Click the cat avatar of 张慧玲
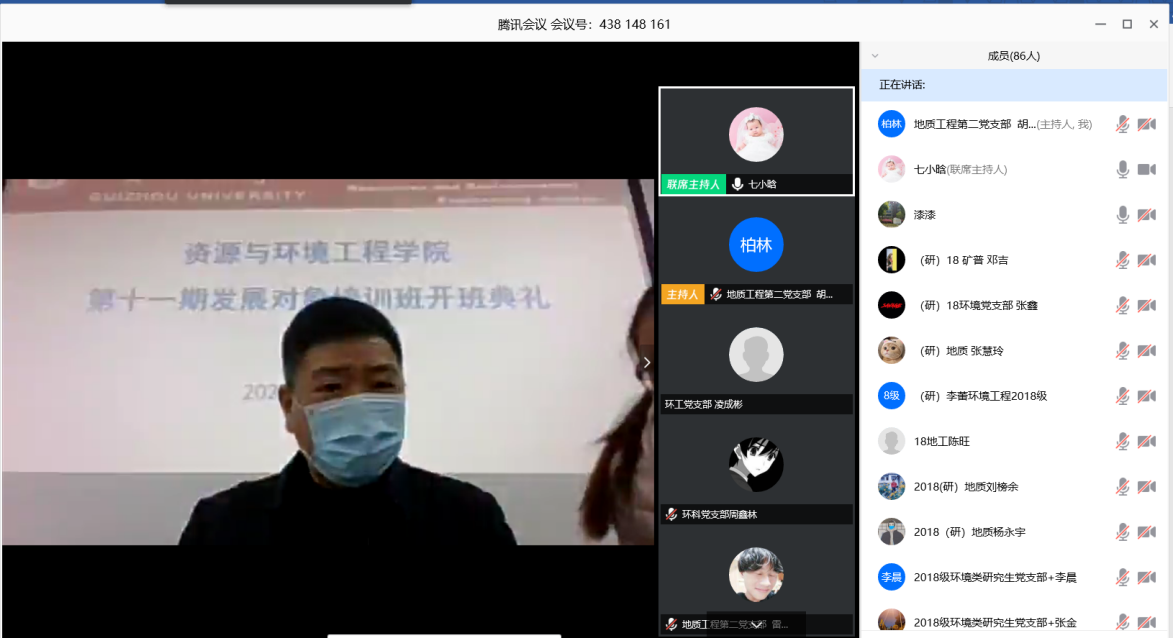The image size is (1173, 638). pyautogui.click(x=891, y=350)
